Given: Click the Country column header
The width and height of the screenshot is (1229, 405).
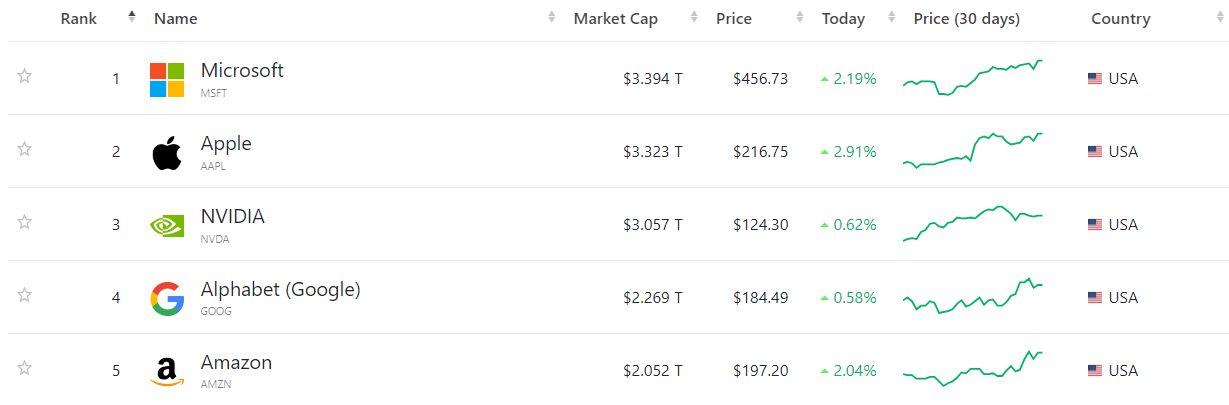Looking at the screenshot, I should 1120,19.
